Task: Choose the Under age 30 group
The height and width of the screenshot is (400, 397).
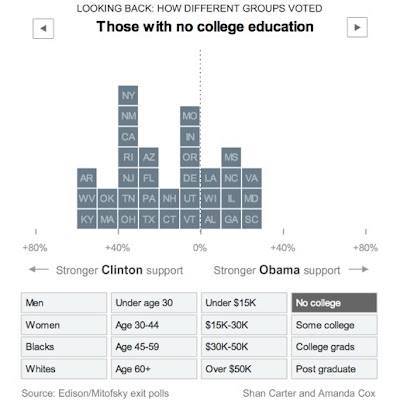Action: tap(154, 303)
